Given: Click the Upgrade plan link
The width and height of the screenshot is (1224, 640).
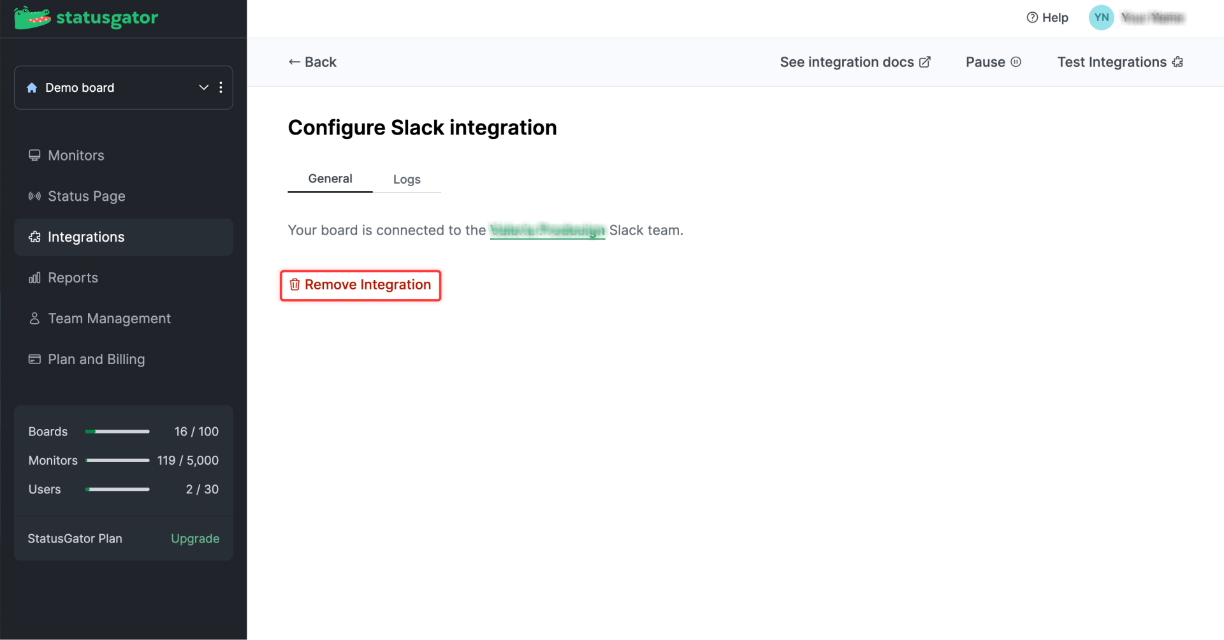Looking at the screenshot, I should tap(195, 538).
